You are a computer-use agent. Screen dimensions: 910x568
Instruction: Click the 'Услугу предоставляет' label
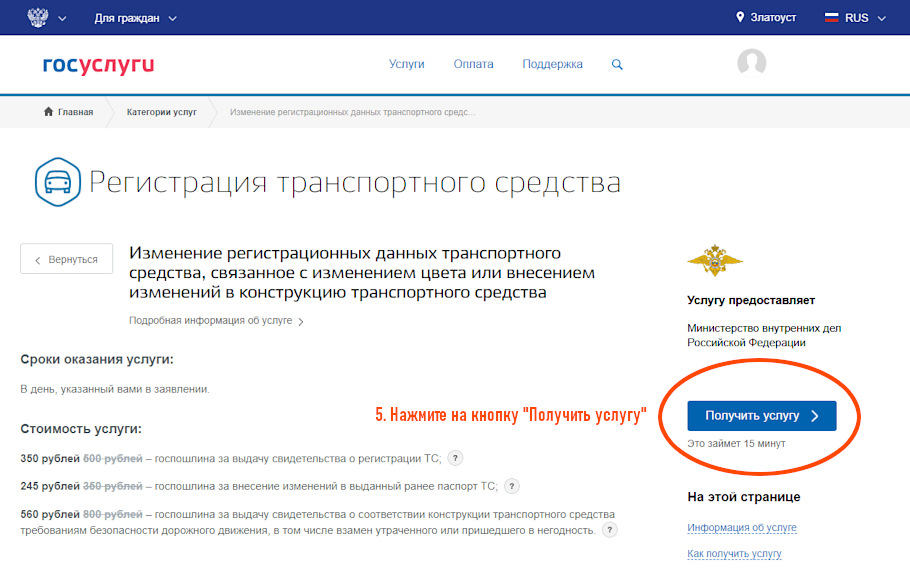pyautogui.click(x=751, y=300)
